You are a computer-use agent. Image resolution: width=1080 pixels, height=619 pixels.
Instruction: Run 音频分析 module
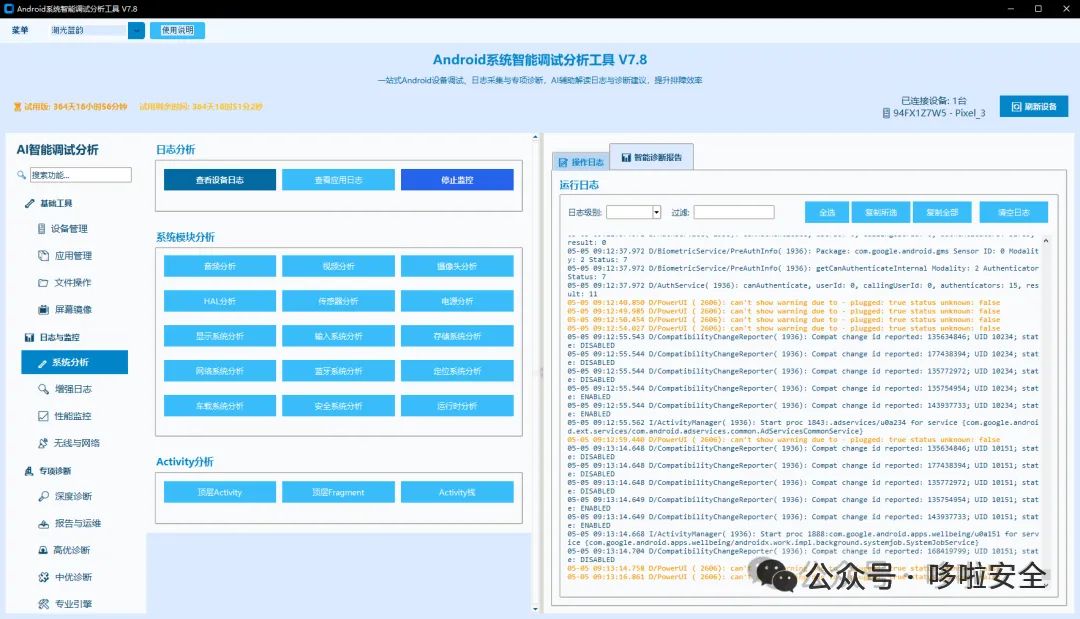[220, 266]
